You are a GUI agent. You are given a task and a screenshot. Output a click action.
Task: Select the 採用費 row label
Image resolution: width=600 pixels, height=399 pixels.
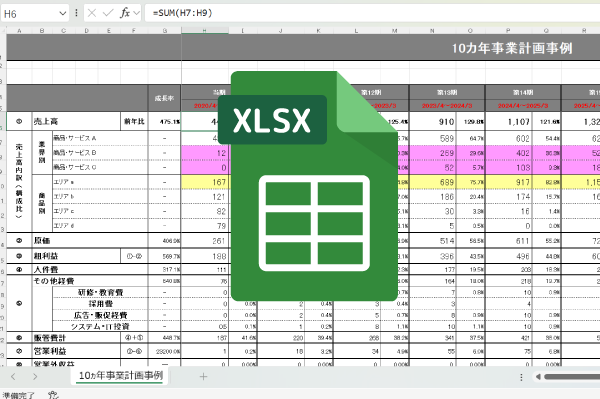click(100, 304)
